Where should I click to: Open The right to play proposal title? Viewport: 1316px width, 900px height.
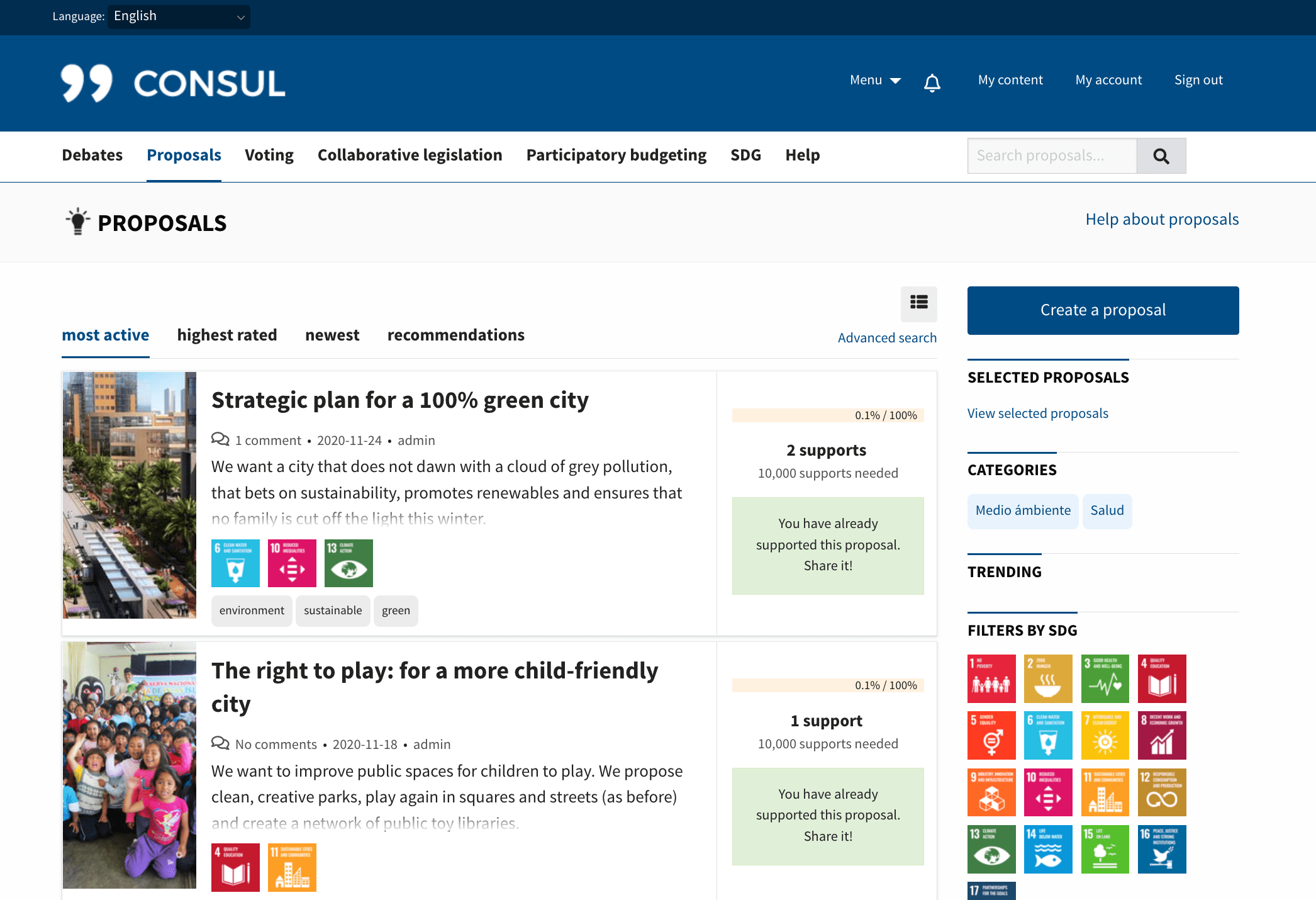coord(435,687)
